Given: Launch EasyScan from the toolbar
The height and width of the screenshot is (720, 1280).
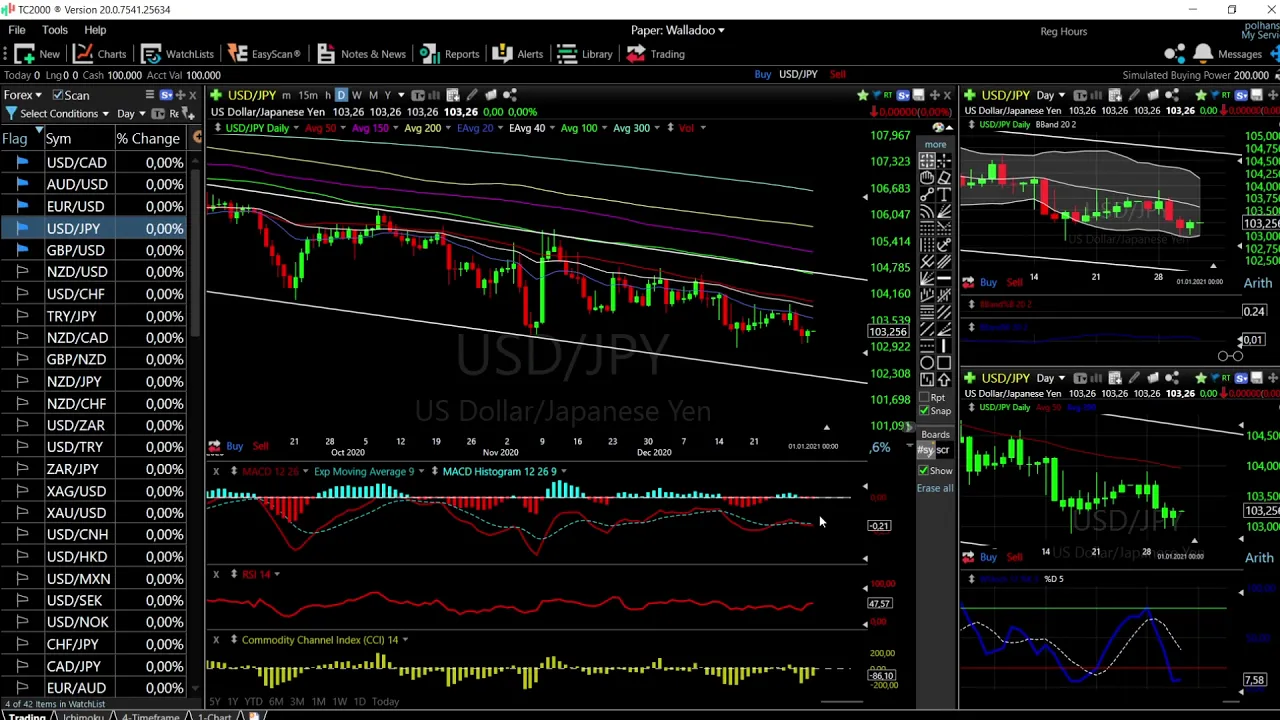Looking at the screenshot, I should pos(263,54).
